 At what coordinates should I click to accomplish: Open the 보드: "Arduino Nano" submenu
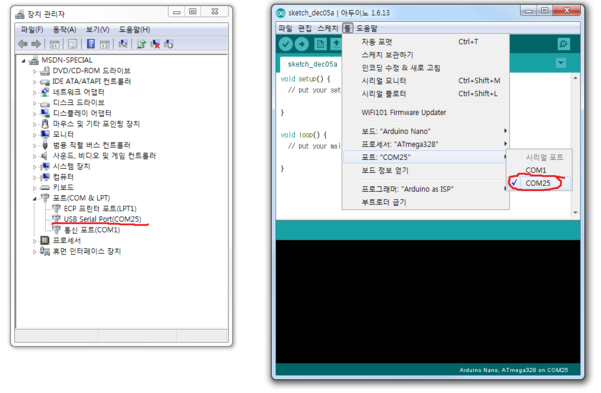click(x=425, y=131)
